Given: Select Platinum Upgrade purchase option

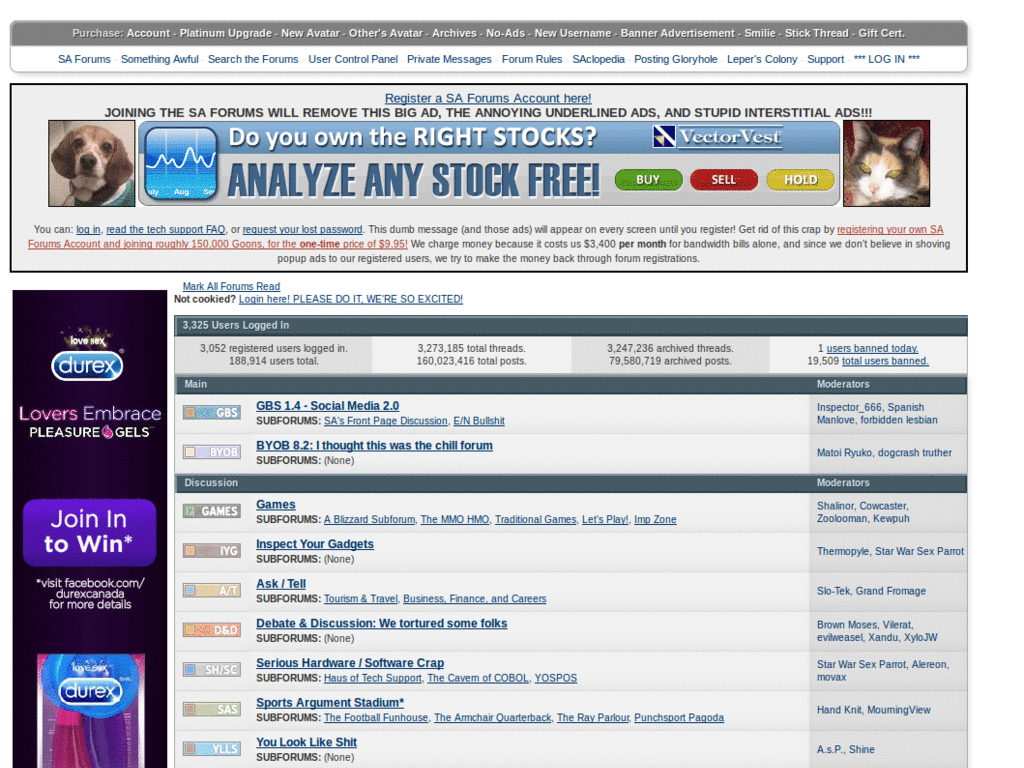Looking at the screenshot, I should (x=225, y=33).
